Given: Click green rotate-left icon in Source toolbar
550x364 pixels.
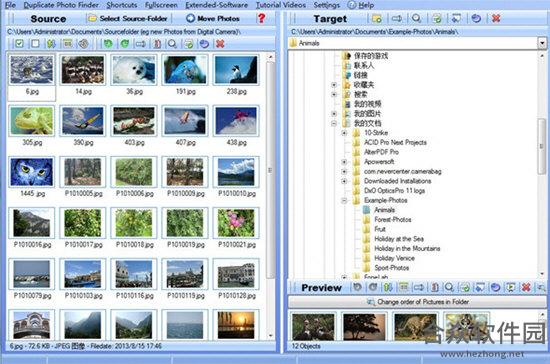Looking at the screenshot, I should click(108, 44).
